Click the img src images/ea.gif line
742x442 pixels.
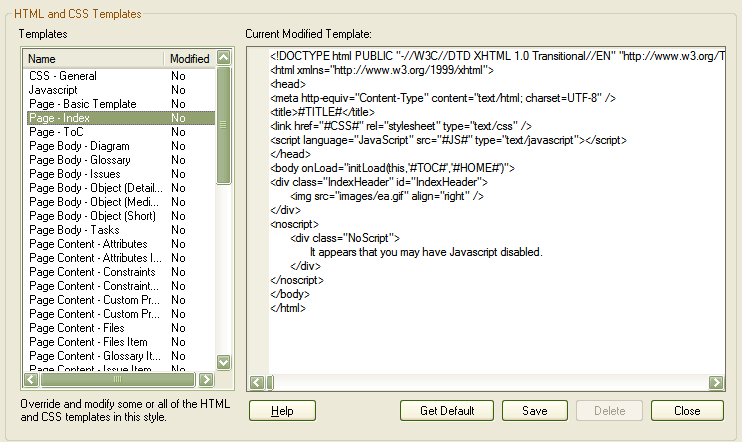(387, 196)
